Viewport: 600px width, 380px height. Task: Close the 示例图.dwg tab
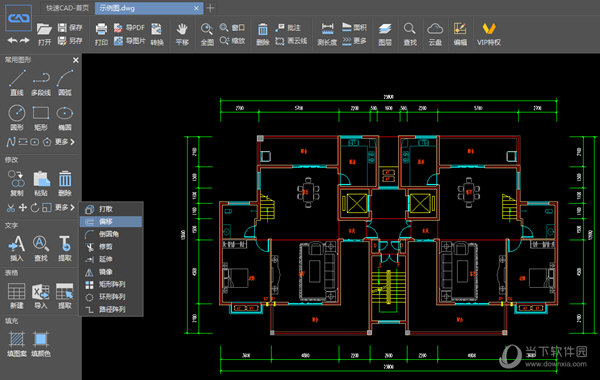(196, 8)
